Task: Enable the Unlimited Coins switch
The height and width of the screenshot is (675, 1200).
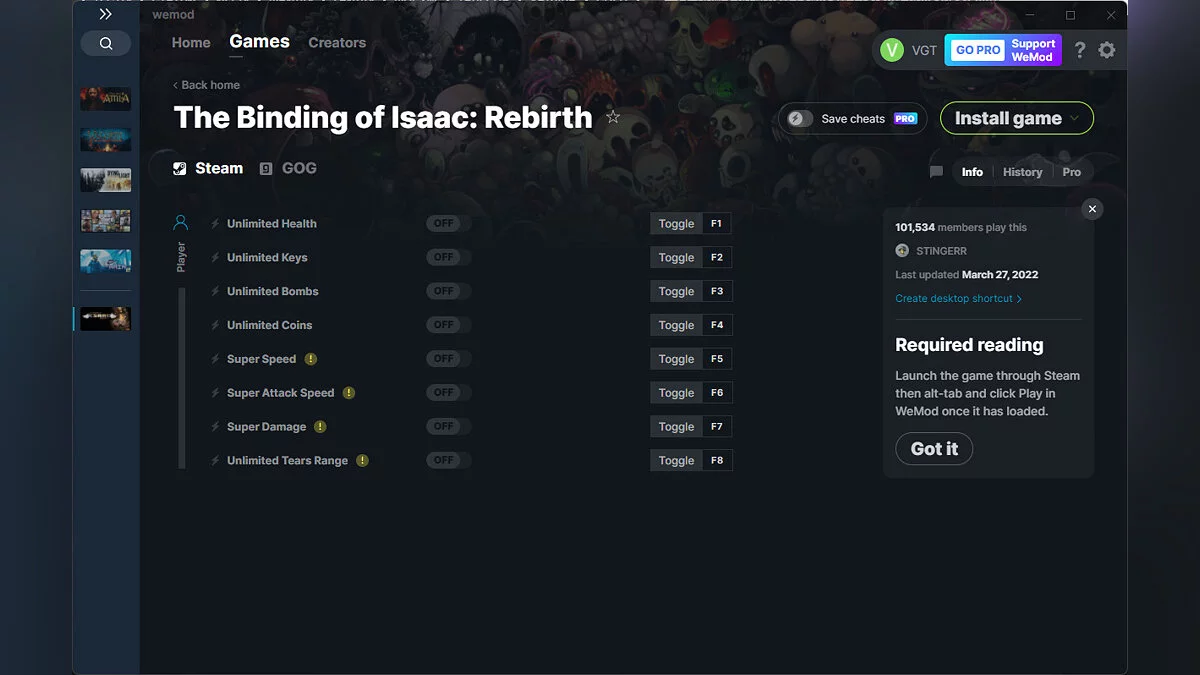Action: pyautogui.click(x=444, y=325)
